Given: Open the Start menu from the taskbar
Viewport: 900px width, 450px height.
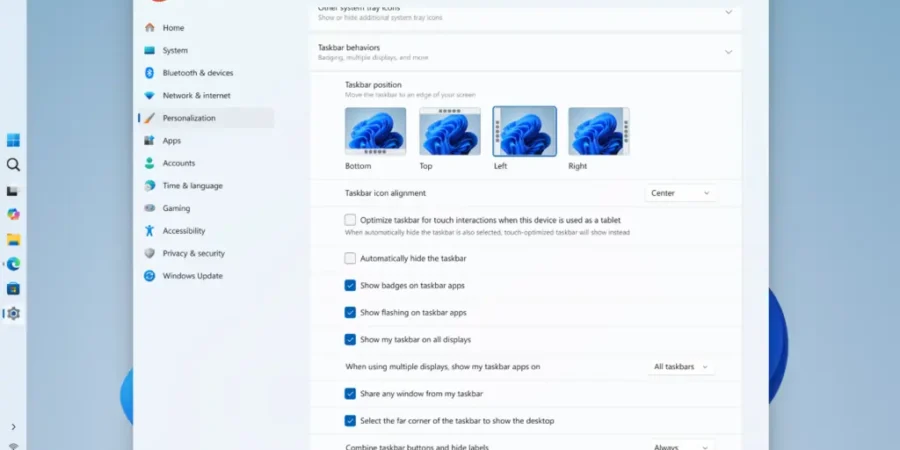Looking at the screenshot, I should click(13, 140).
